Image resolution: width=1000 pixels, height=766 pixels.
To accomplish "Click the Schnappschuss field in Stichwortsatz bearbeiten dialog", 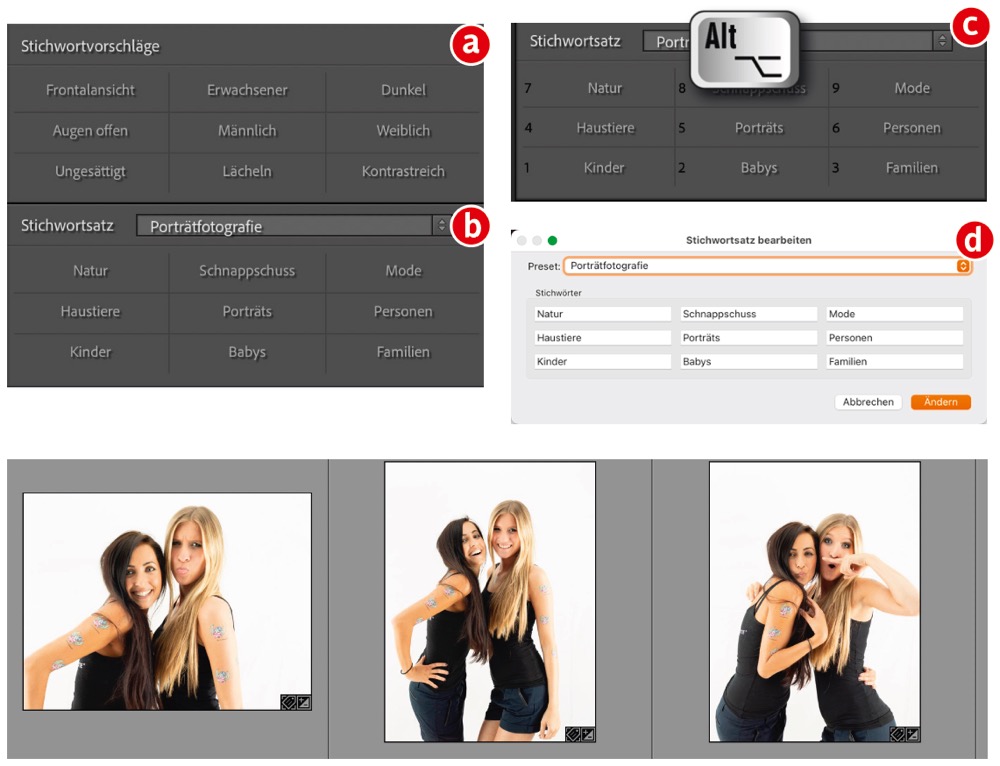I will [x=749, y=314].
